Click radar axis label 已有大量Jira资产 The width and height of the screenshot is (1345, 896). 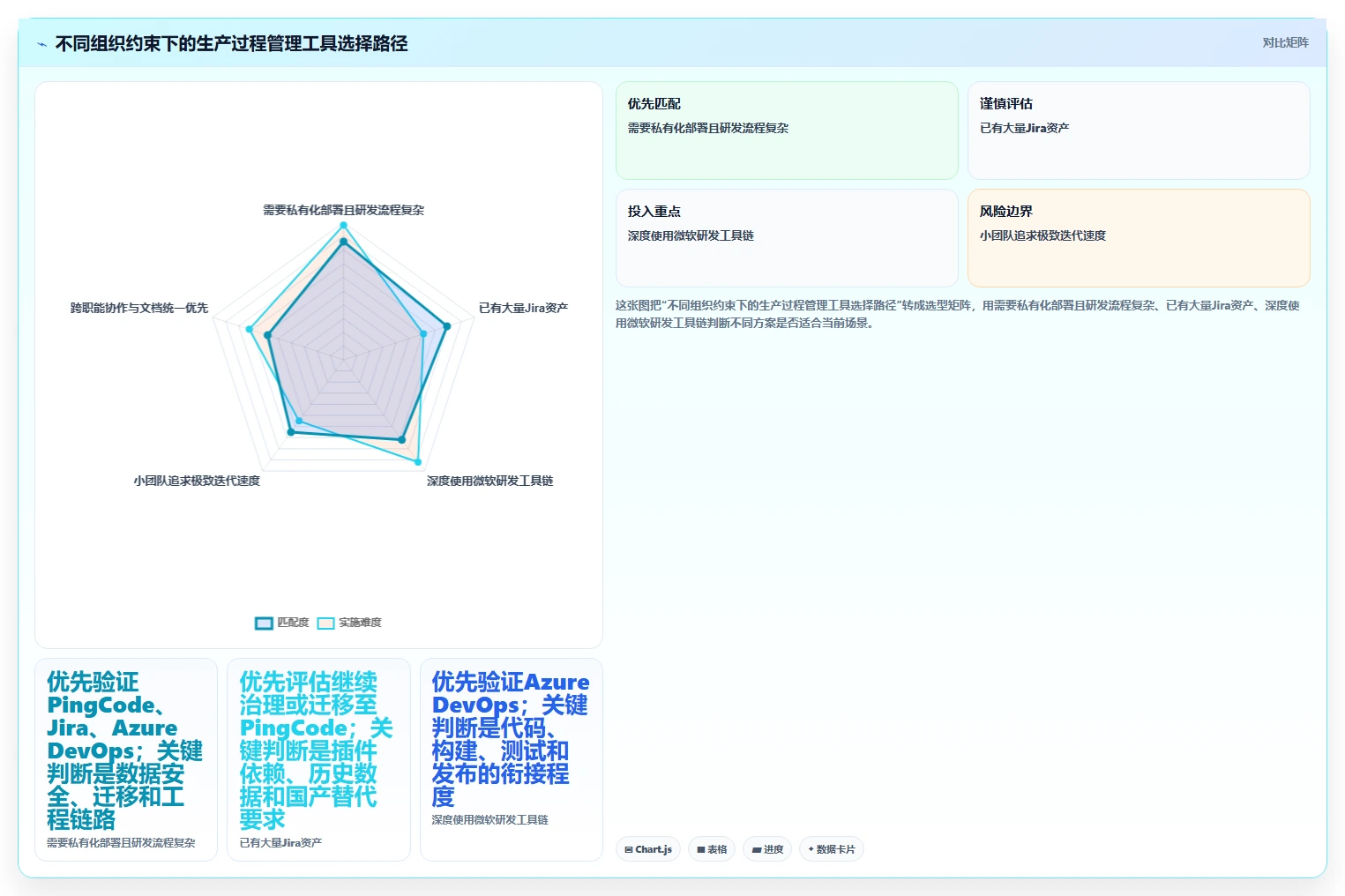[x=523, y=308]
